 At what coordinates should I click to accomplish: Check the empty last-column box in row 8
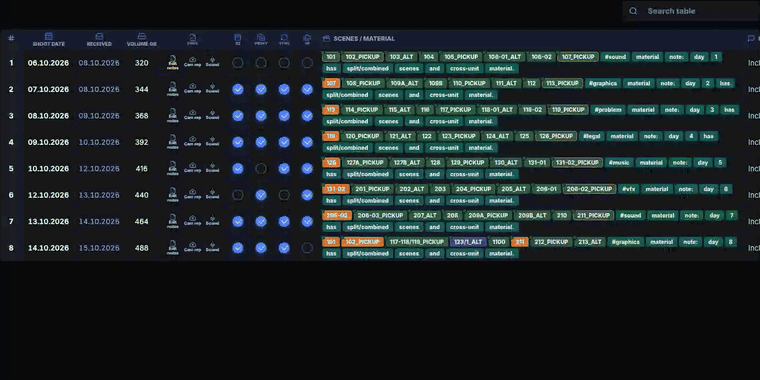(307, 248)
